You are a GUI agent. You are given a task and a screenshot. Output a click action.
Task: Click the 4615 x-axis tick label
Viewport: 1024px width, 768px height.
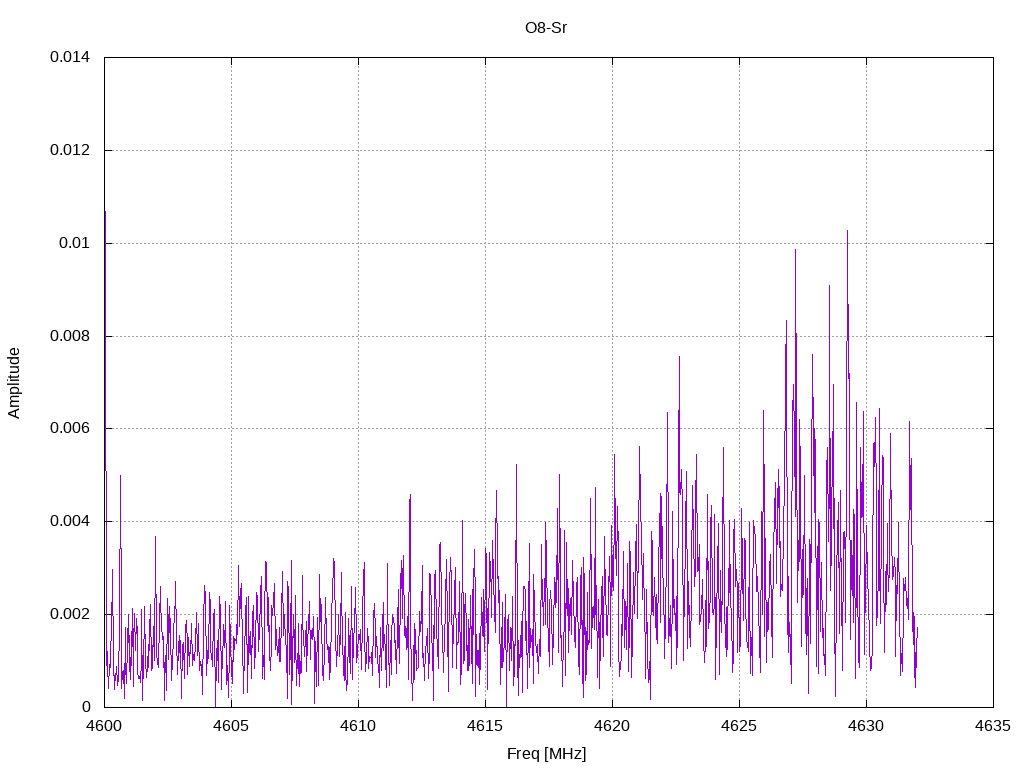coord(485,726)
